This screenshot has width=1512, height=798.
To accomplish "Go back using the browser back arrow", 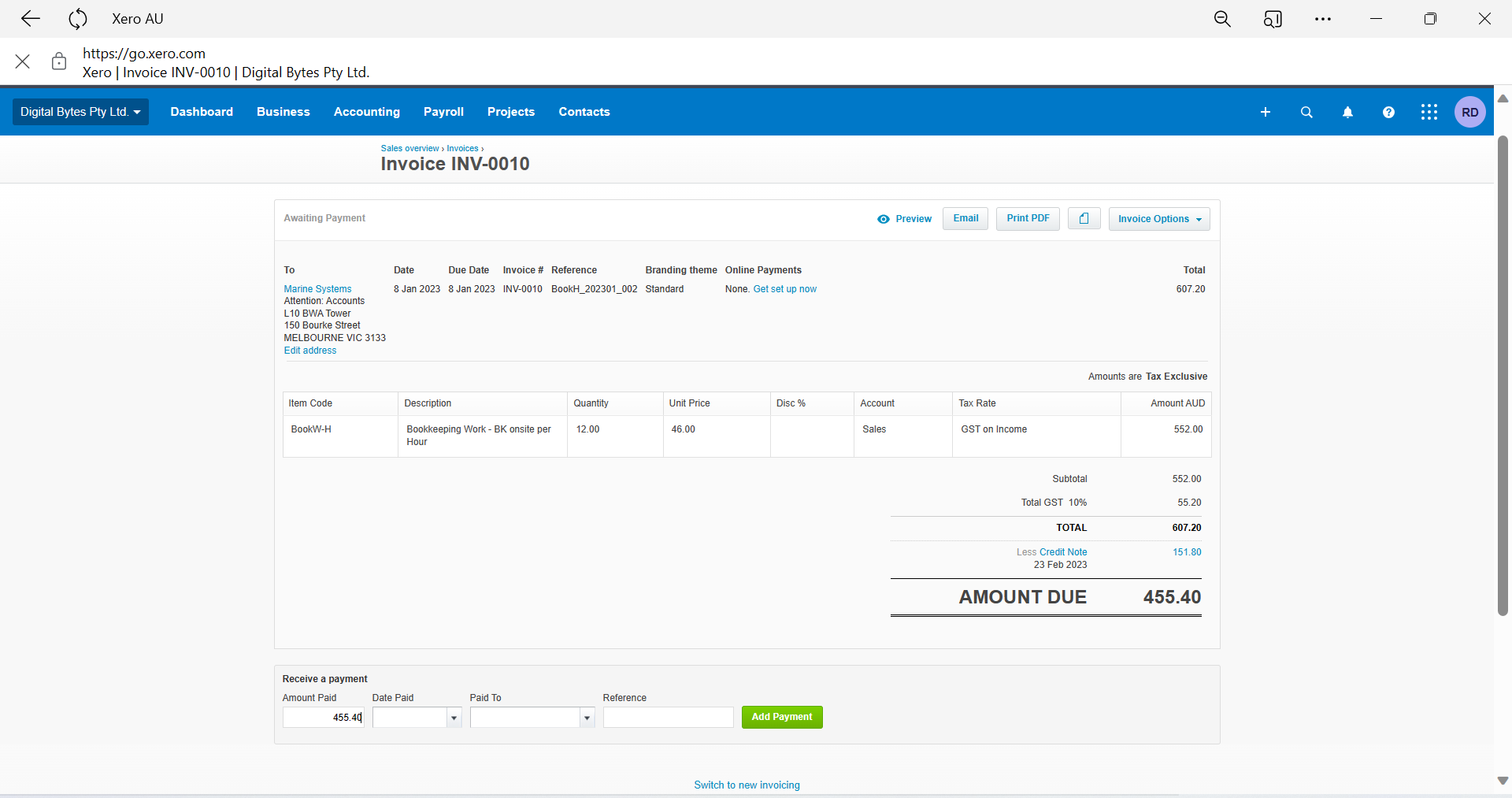I will click(31, 19).
